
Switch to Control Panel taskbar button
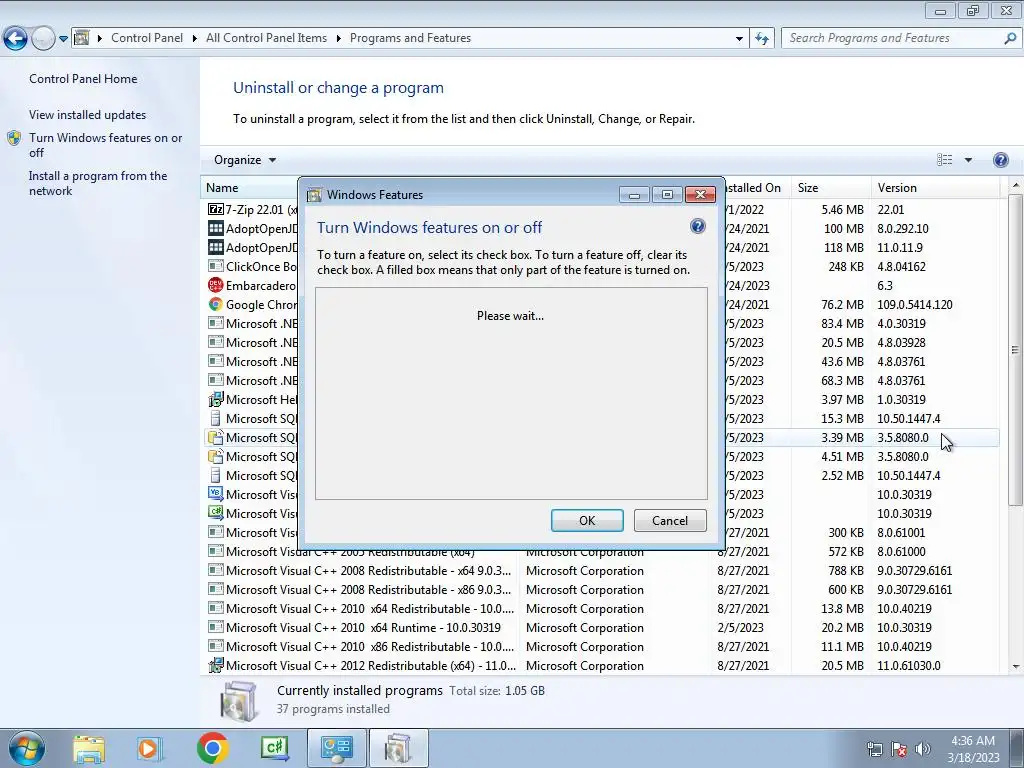(x=336, y=748)
